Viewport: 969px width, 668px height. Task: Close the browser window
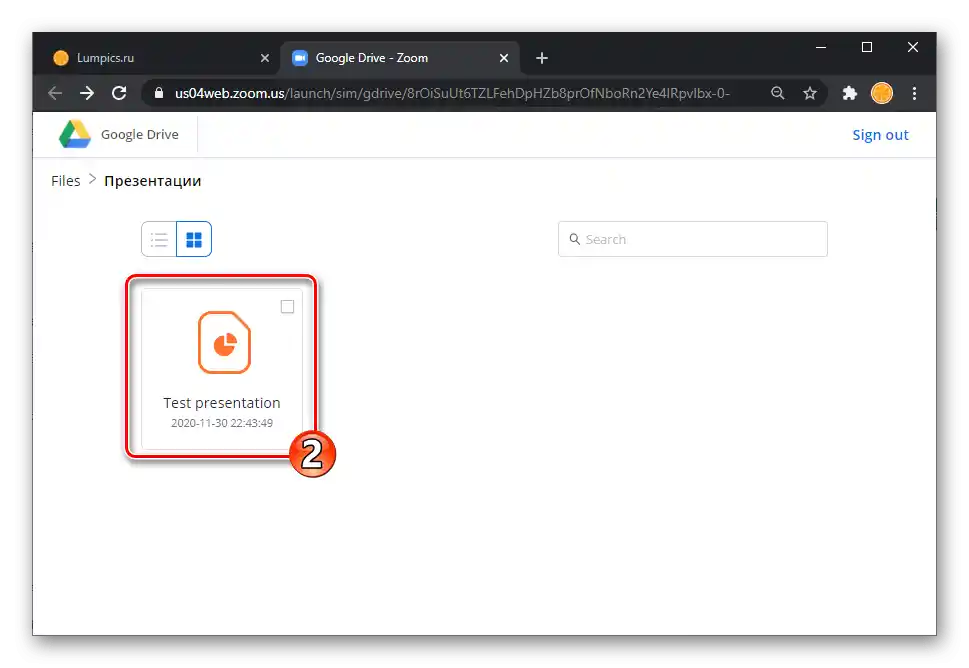pos(913,48)
